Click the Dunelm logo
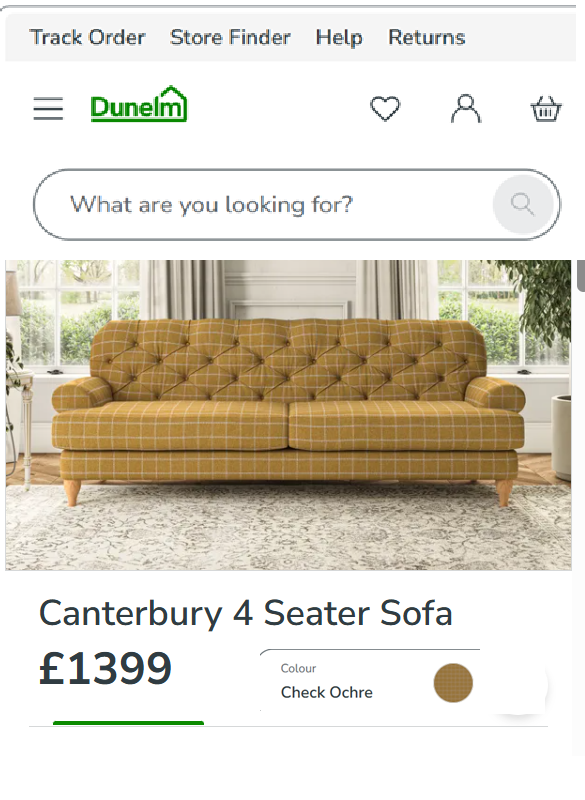 [138, 107]
